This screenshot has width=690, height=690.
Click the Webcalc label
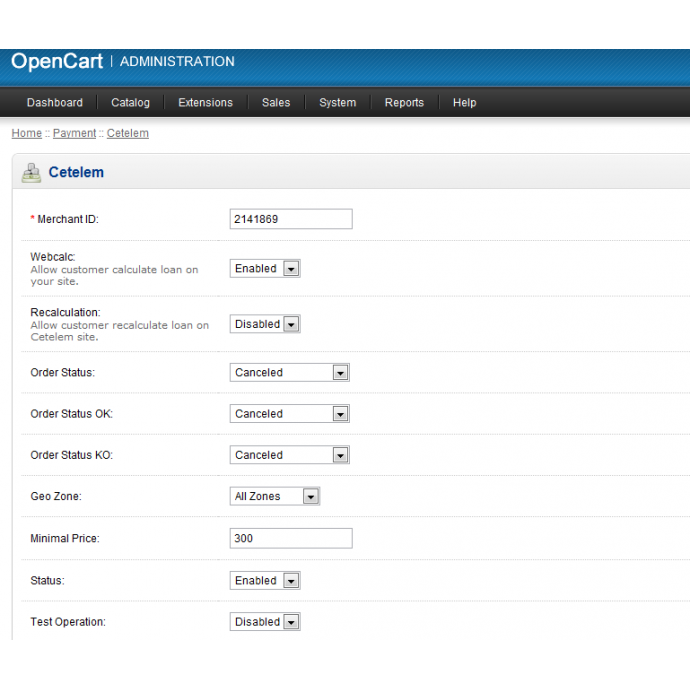point(53,257)
